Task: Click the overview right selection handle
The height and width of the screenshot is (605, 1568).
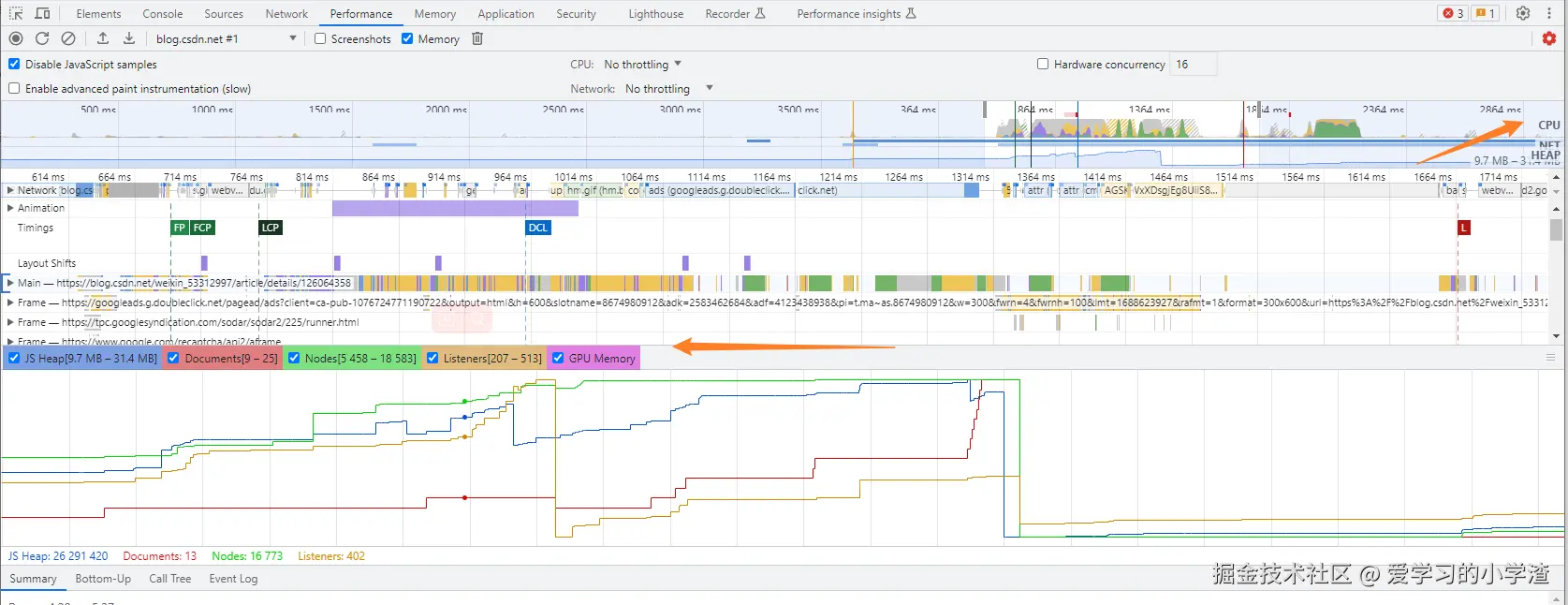Action: [1258, 109]
